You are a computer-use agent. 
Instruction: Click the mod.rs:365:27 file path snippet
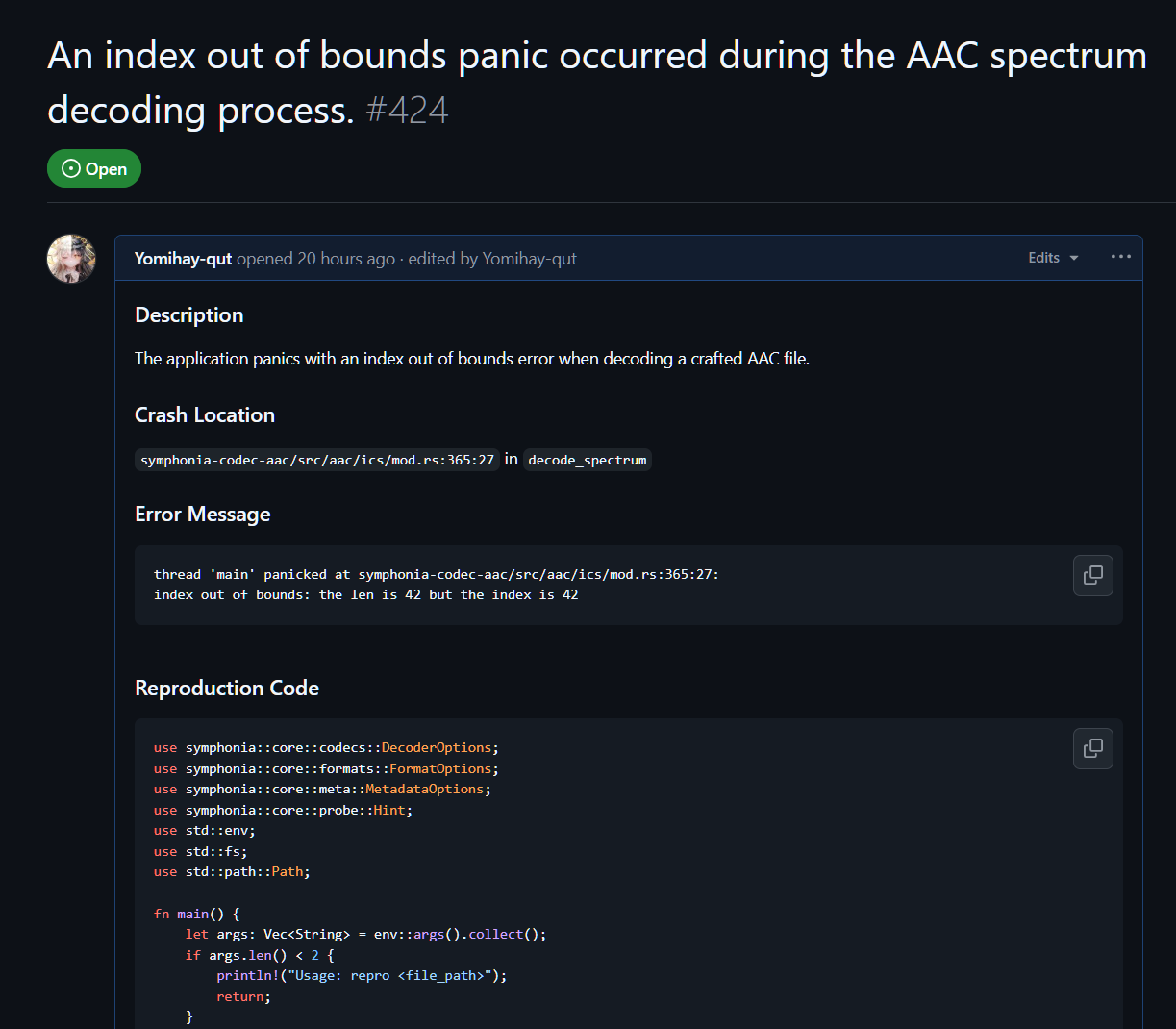pos(317,460)
